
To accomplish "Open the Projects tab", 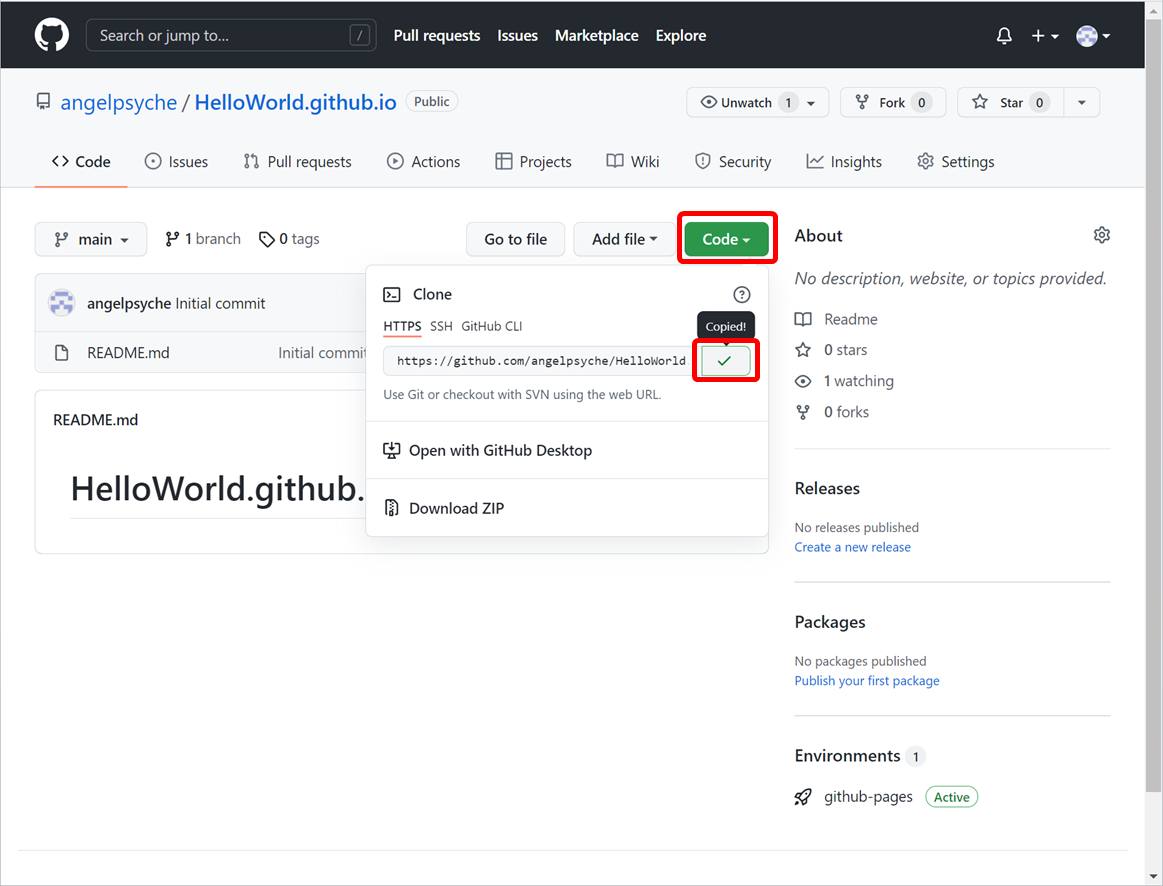I will click(533, 162).
